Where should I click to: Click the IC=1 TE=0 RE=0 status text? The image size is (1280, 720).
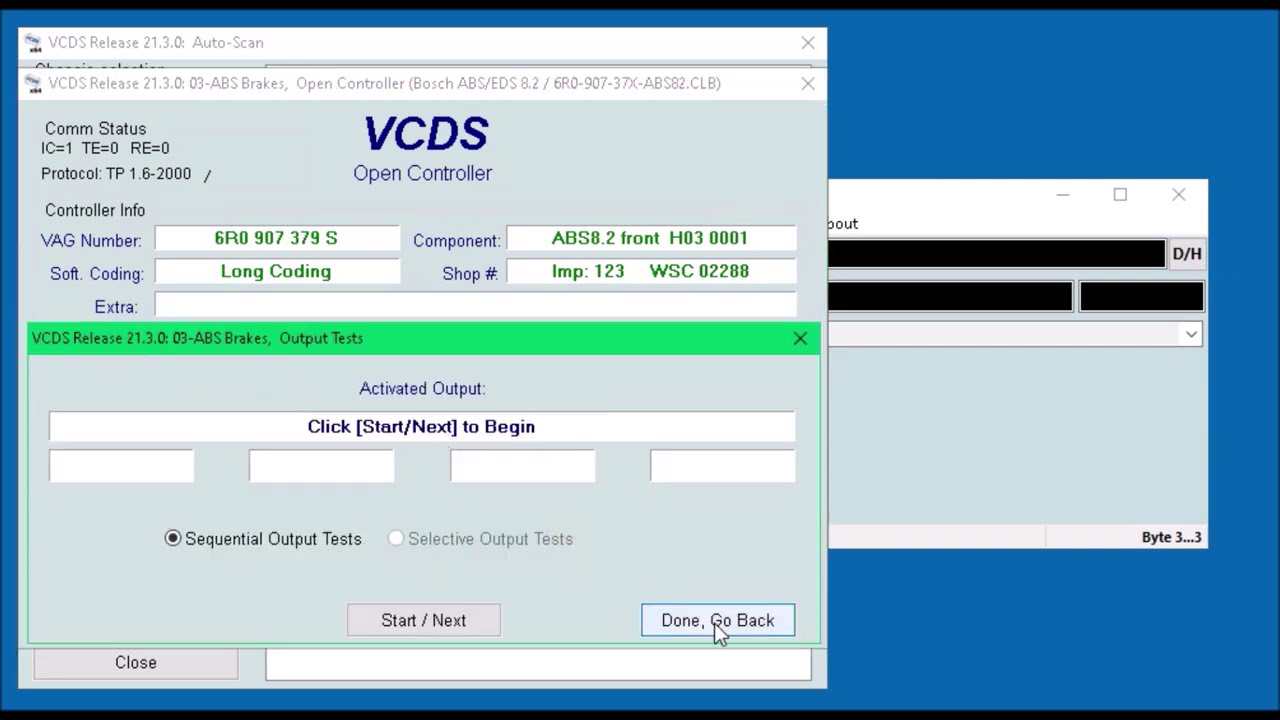pos(105,149)
